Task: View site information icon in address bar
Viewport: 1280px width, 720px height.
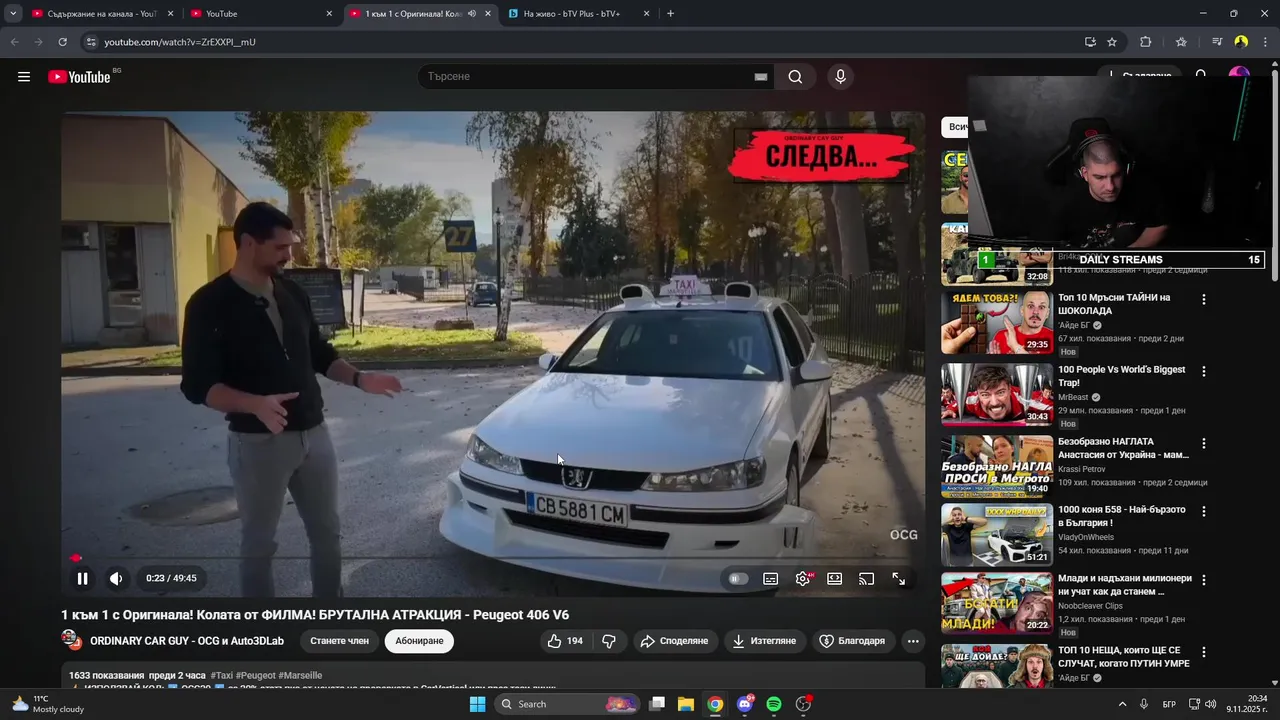Action: point(91,42)
